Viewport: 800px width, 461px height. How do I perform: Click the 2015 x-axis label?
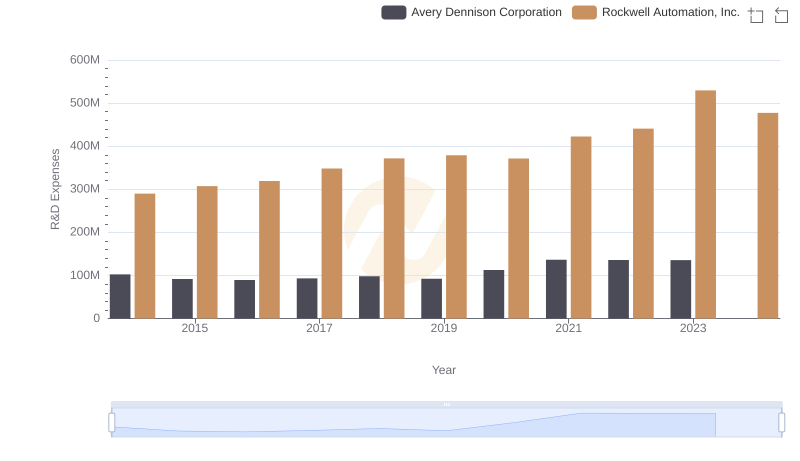point(194,328)
